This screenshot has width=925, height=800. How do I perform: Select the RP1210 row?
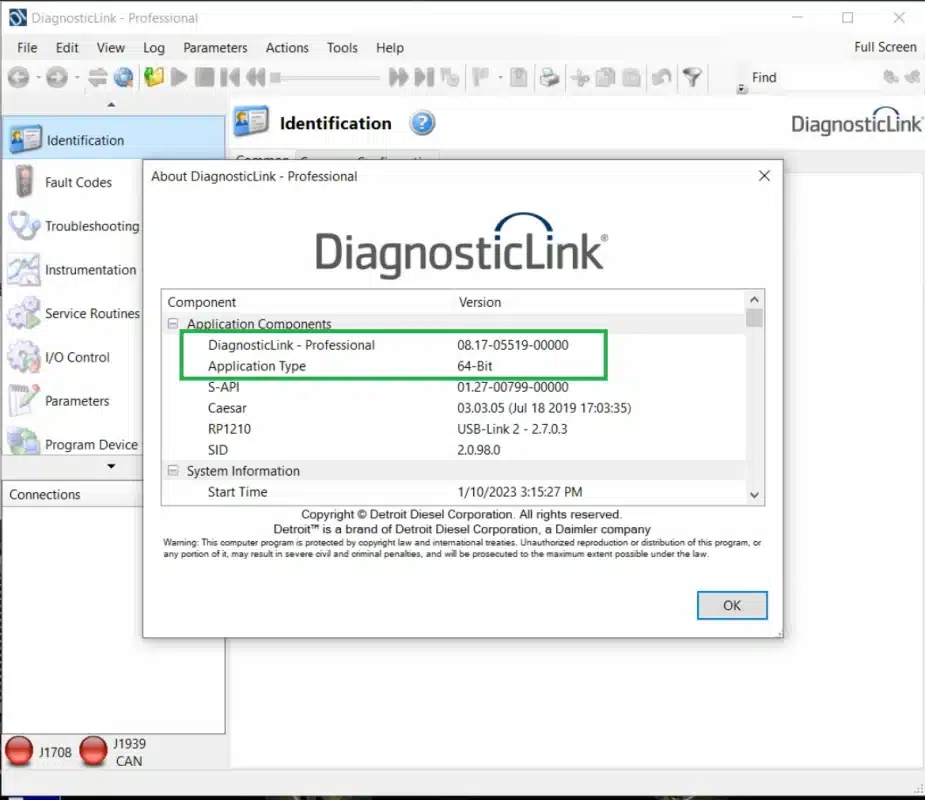tap(454, 429)
